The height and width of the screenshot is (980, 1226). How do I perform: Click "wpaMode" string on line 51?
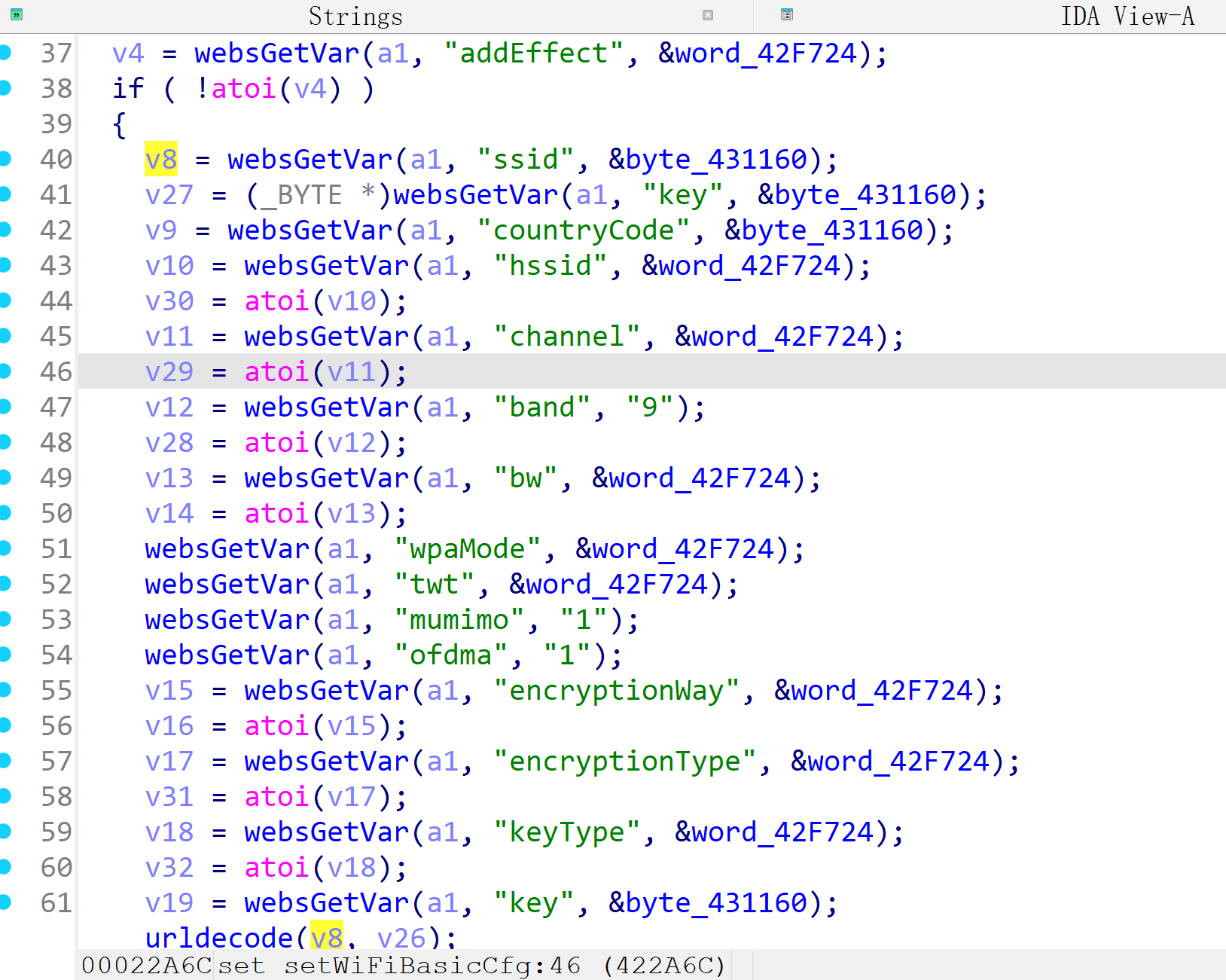[468, 548]
